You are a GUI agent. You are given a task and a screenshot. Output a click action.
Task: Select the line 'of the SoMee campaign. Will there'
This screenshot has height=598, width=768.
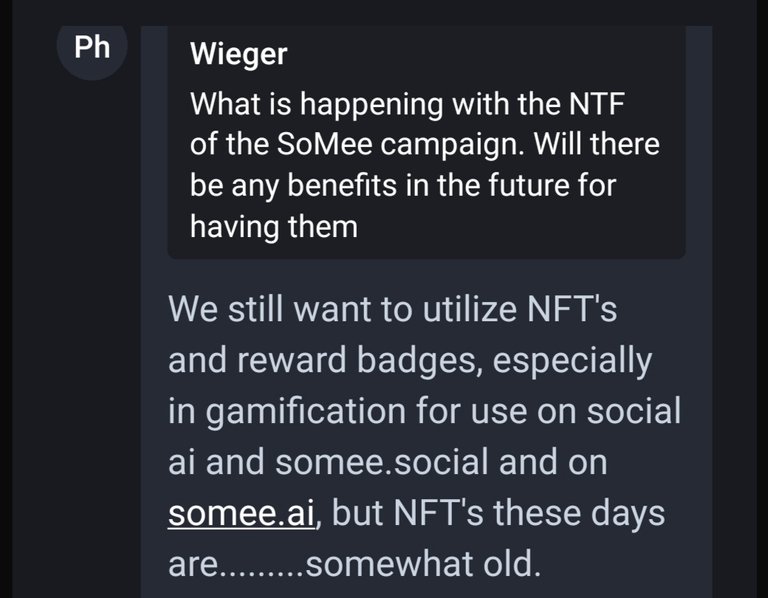pos(425,144)
